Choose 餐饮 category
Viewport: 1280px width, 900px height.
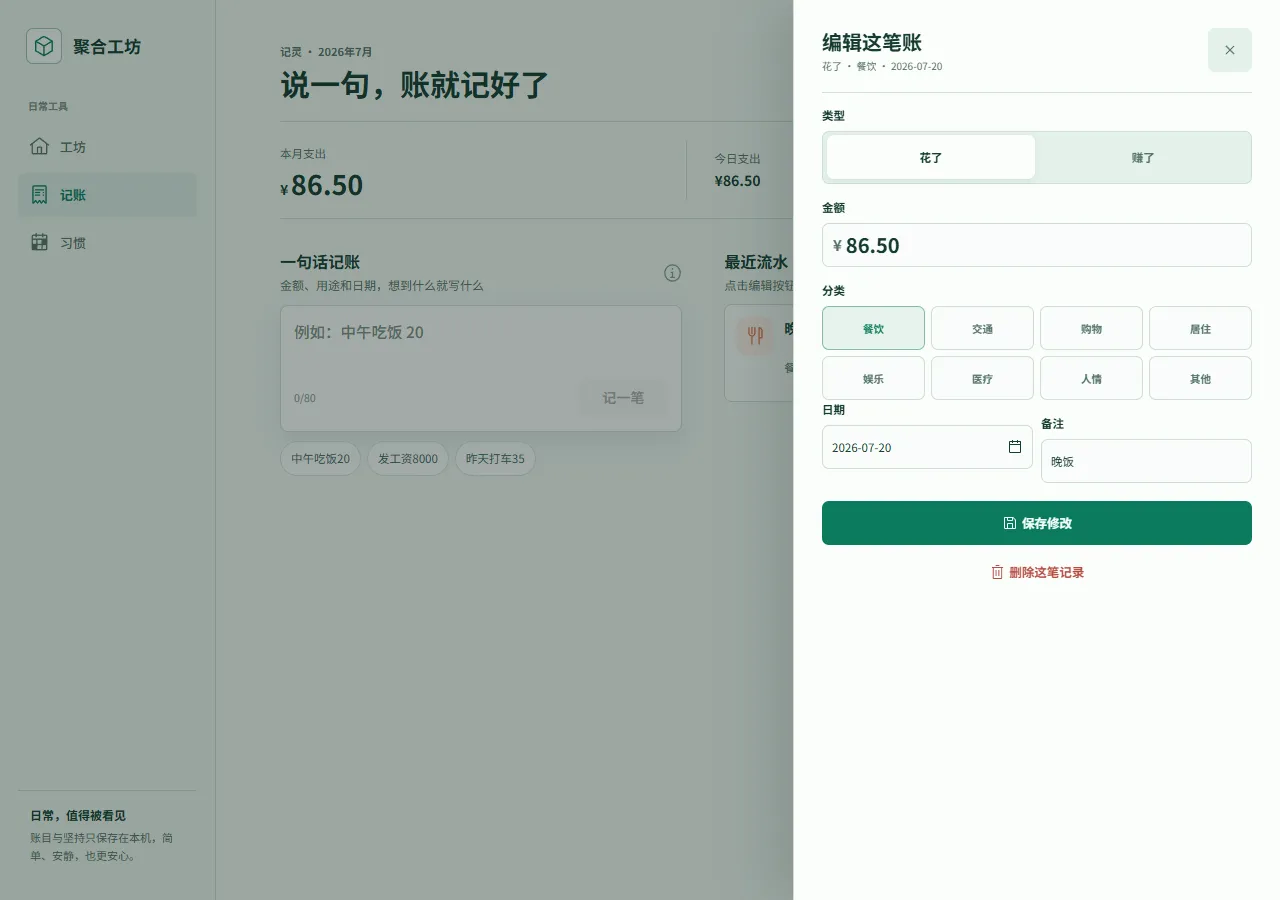(x=873, y=328)
